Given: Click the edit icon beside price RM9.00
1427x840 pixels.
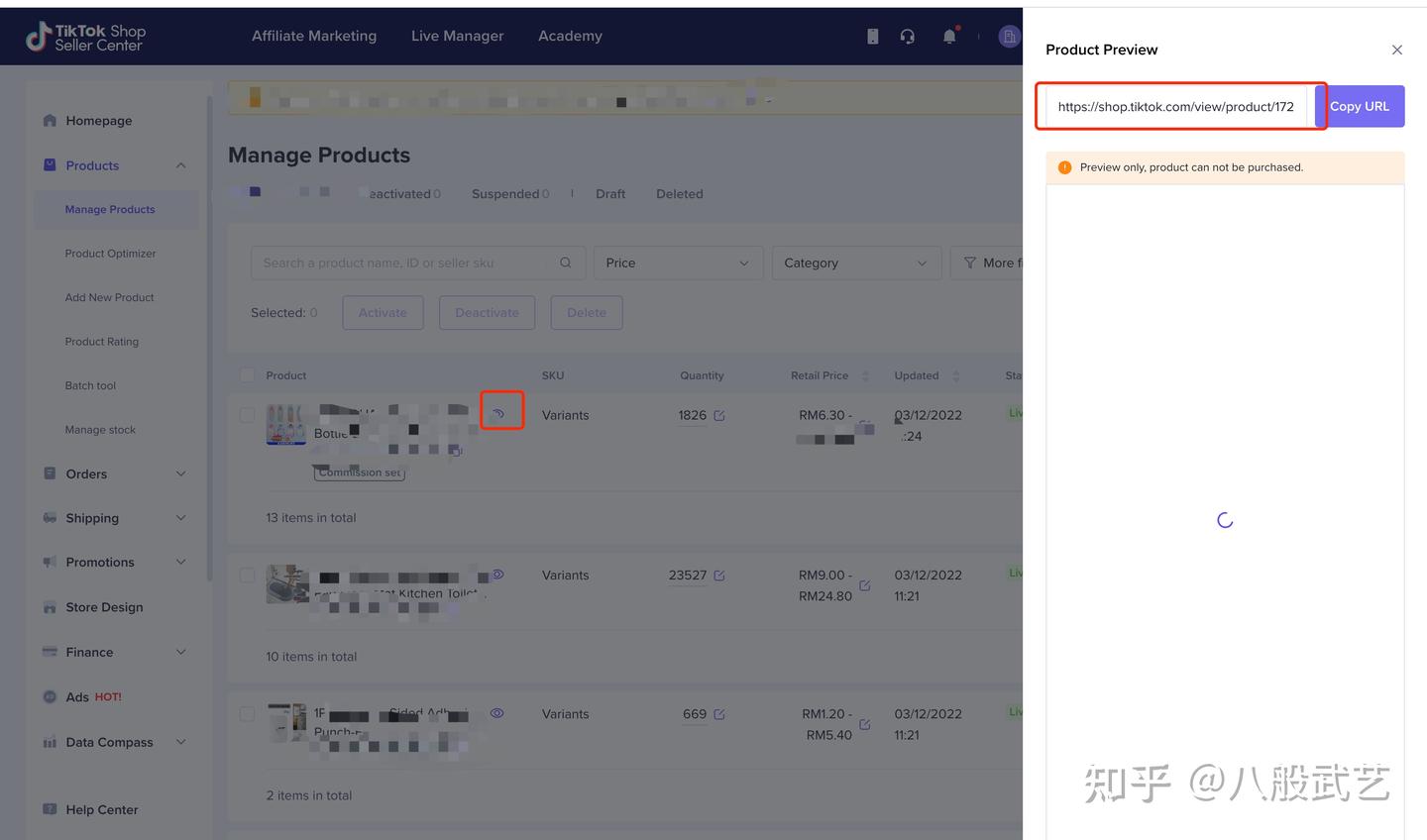Looking at the screenshot, I should 864,585.
